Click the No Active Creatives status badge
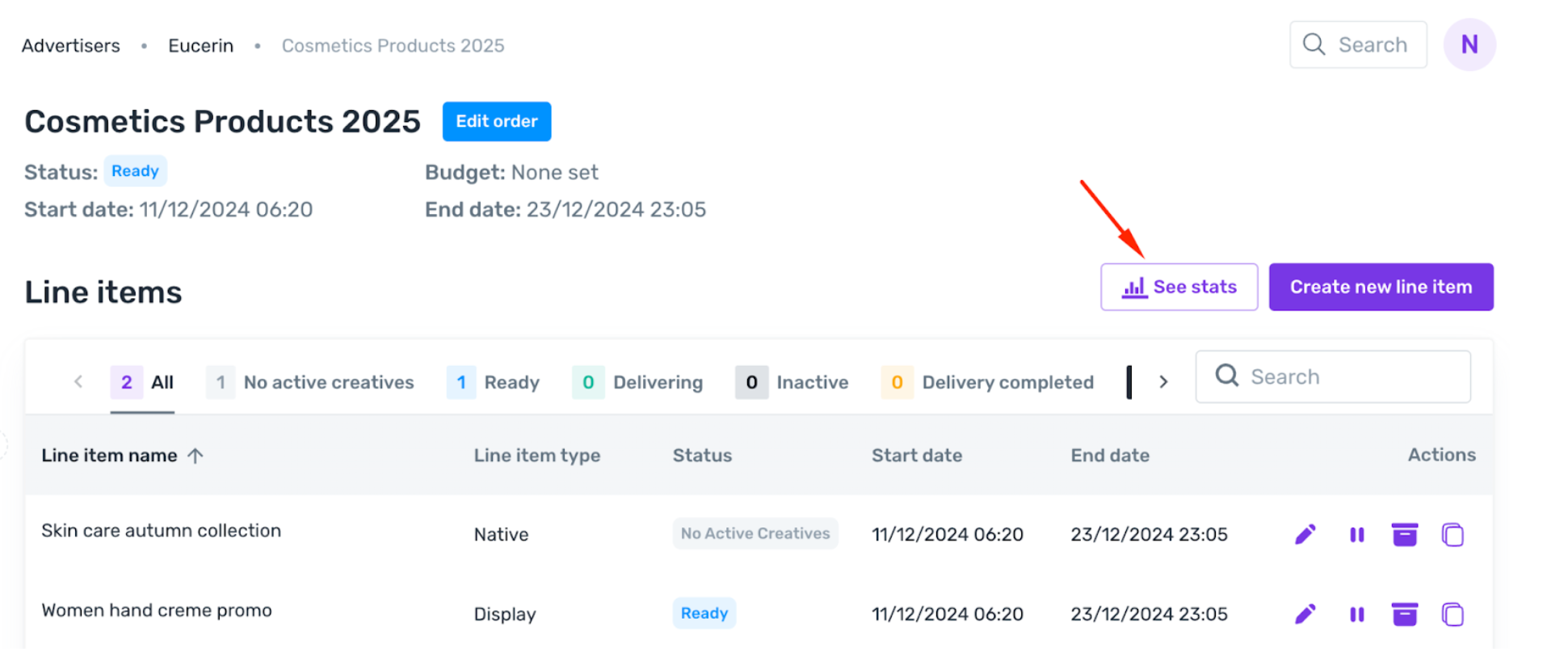Screen dimensions: 1568x664 [755, 534]
